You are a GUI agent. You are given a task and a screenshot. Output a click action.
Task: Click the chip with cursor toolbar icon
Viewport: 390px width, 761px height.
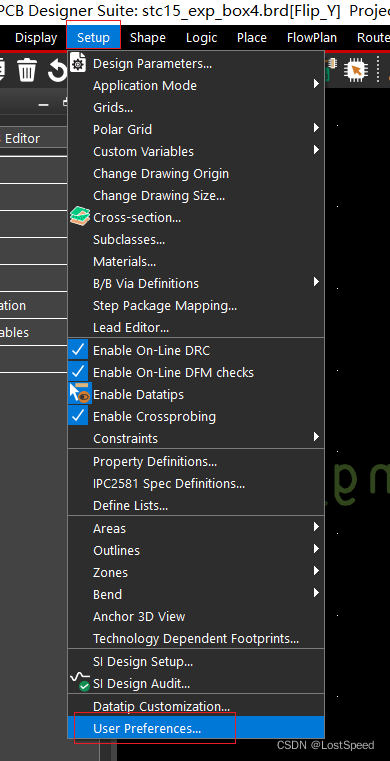[356, 71]
